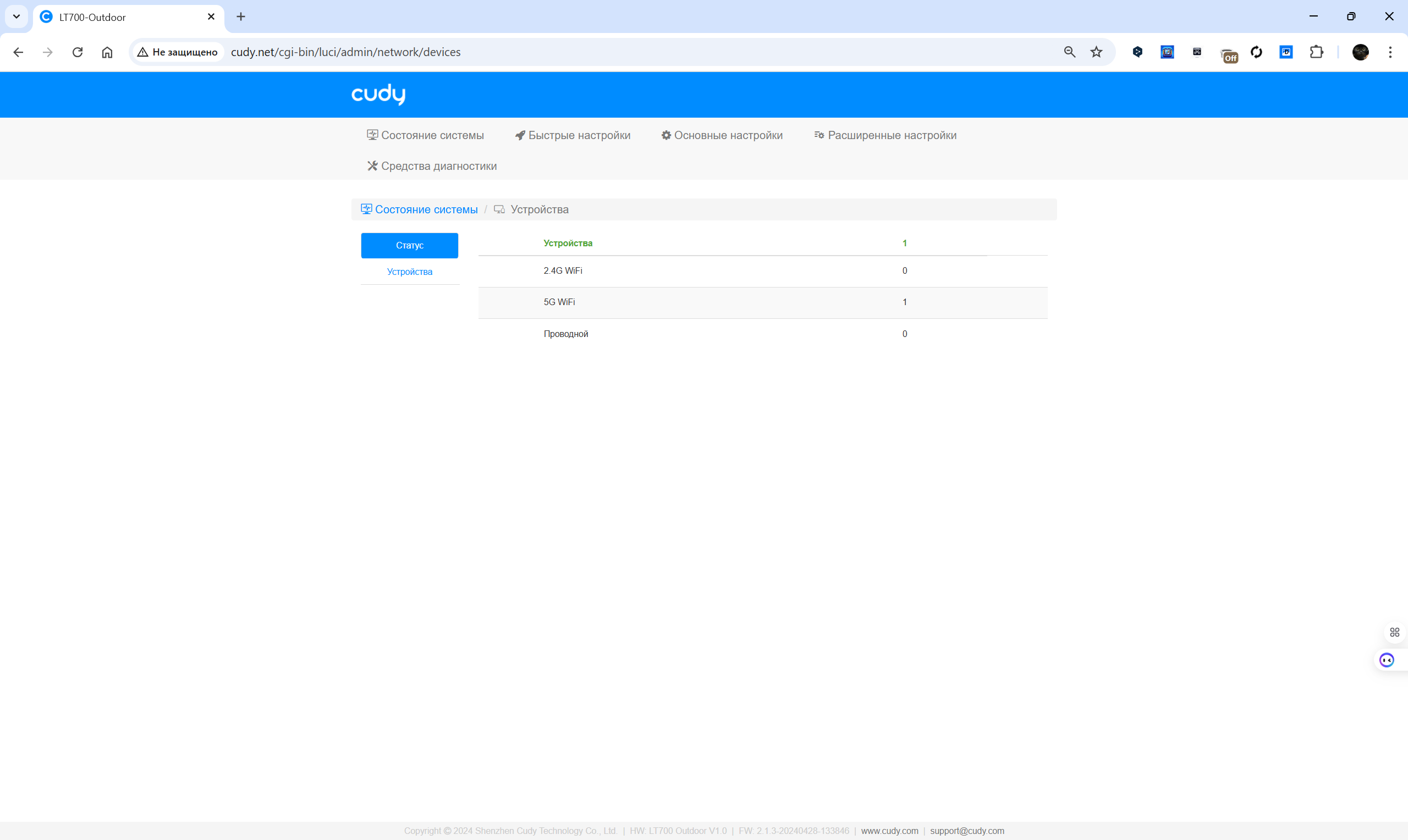Reload the current page

(78, 52)
